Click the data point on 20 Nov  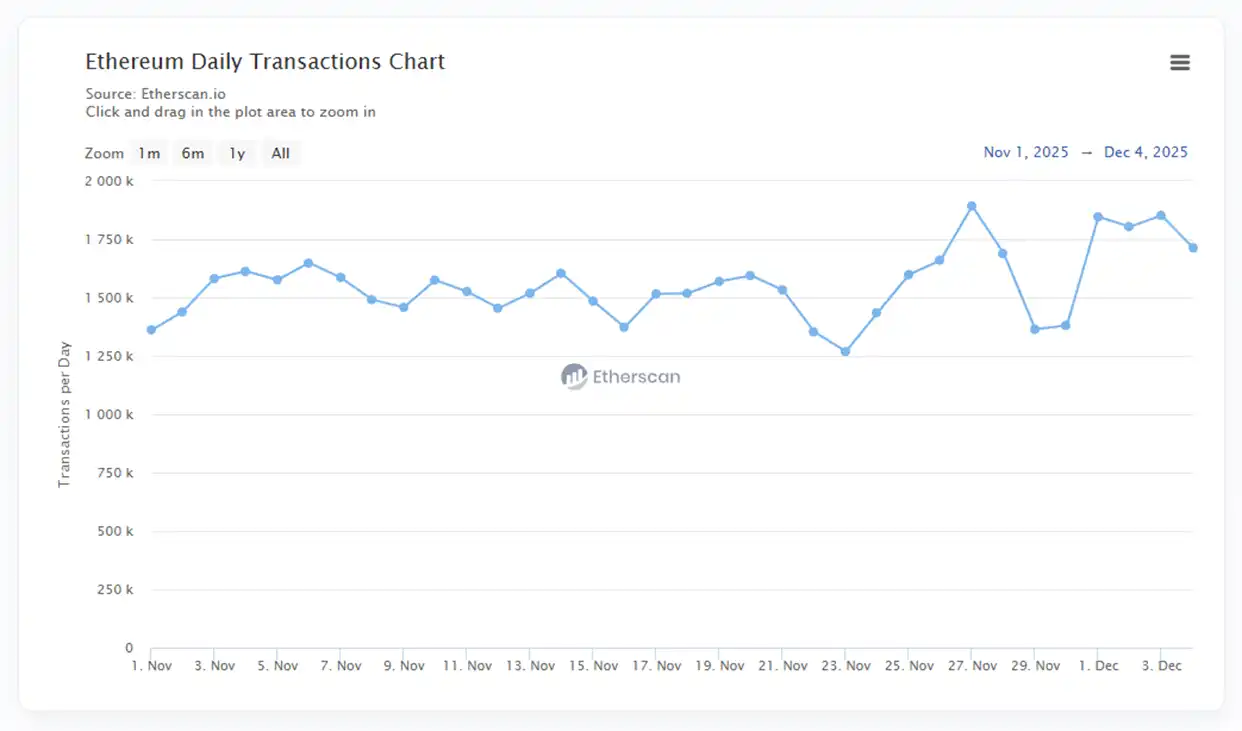pyautogui.click(x=750, y=275)
